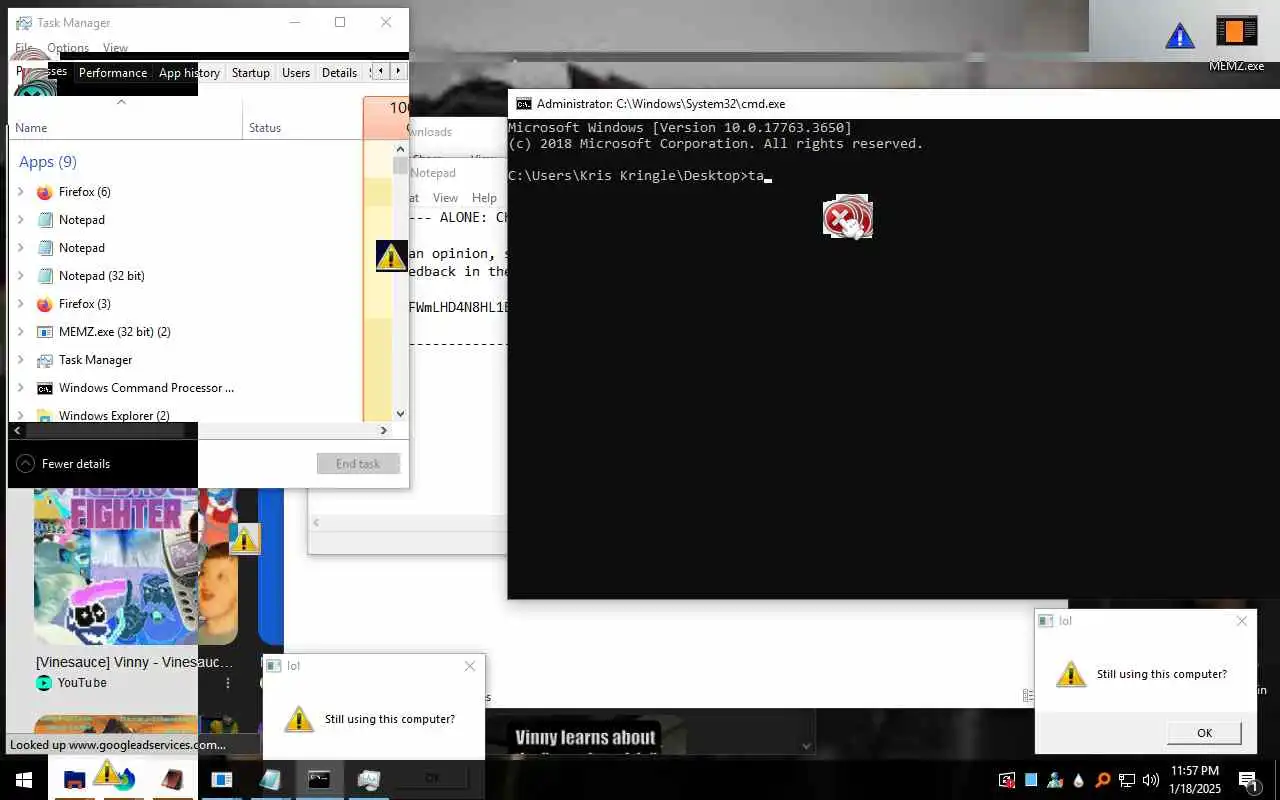Switch to Task Manager taskbar icon

(369, 779)
